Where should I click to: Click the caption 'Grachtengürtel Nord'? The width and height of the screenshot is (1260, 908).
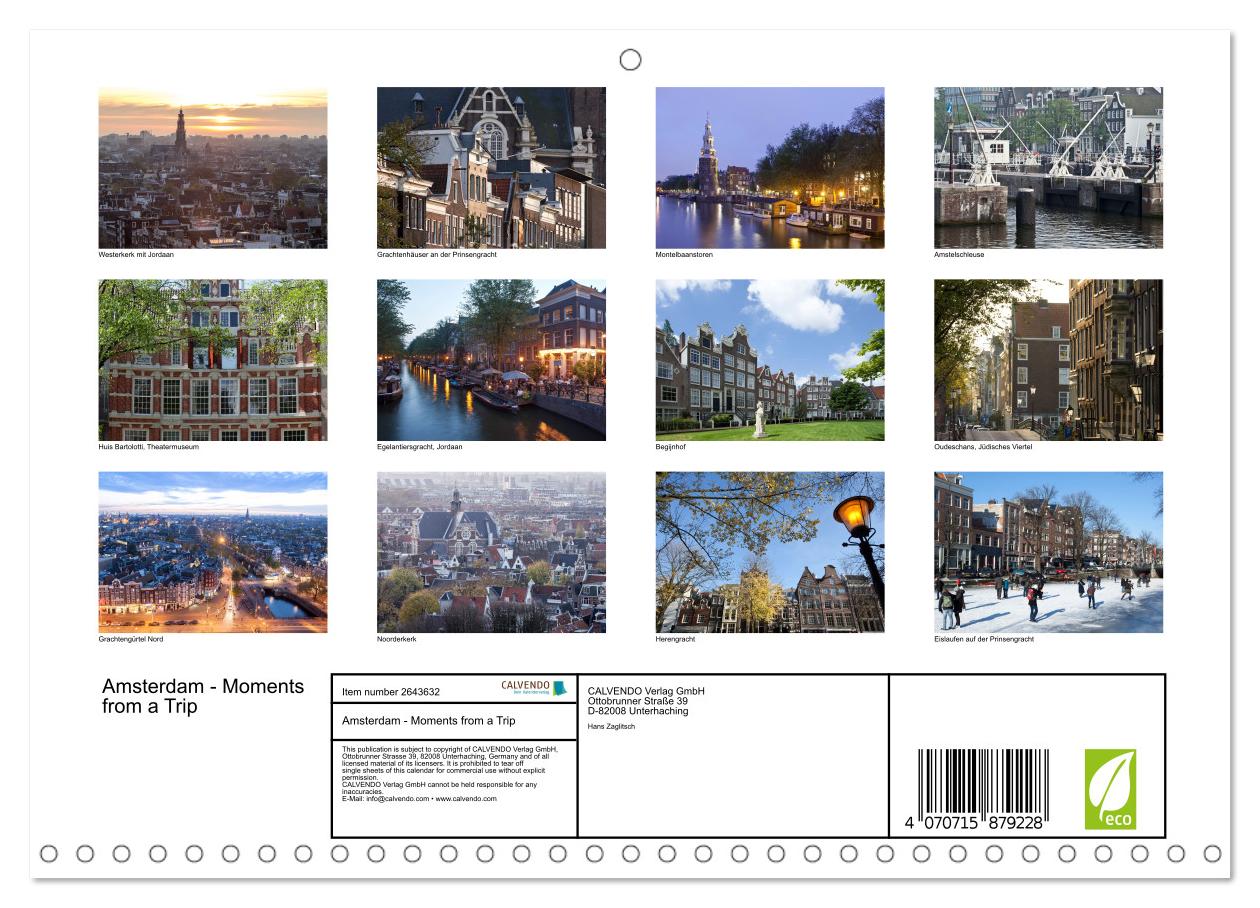pos(130,639)
